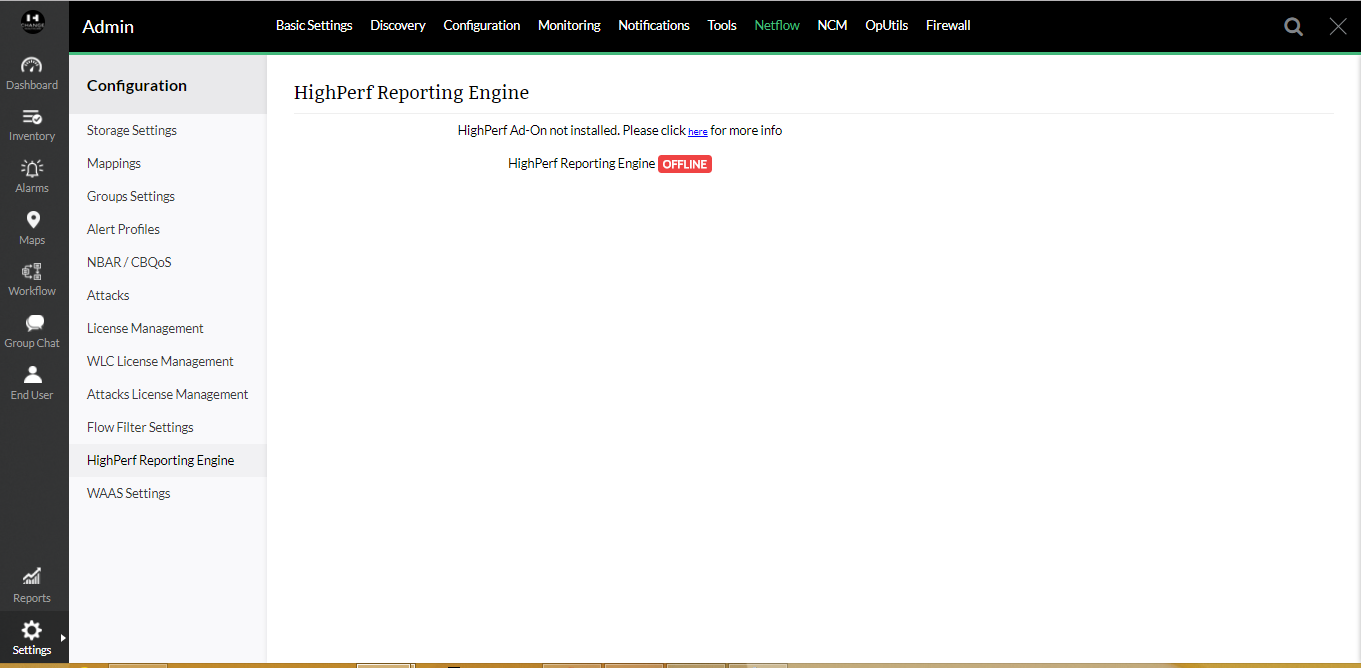Follow the 'here' link for more info
Screen dimensions: 1361x668
698,132
